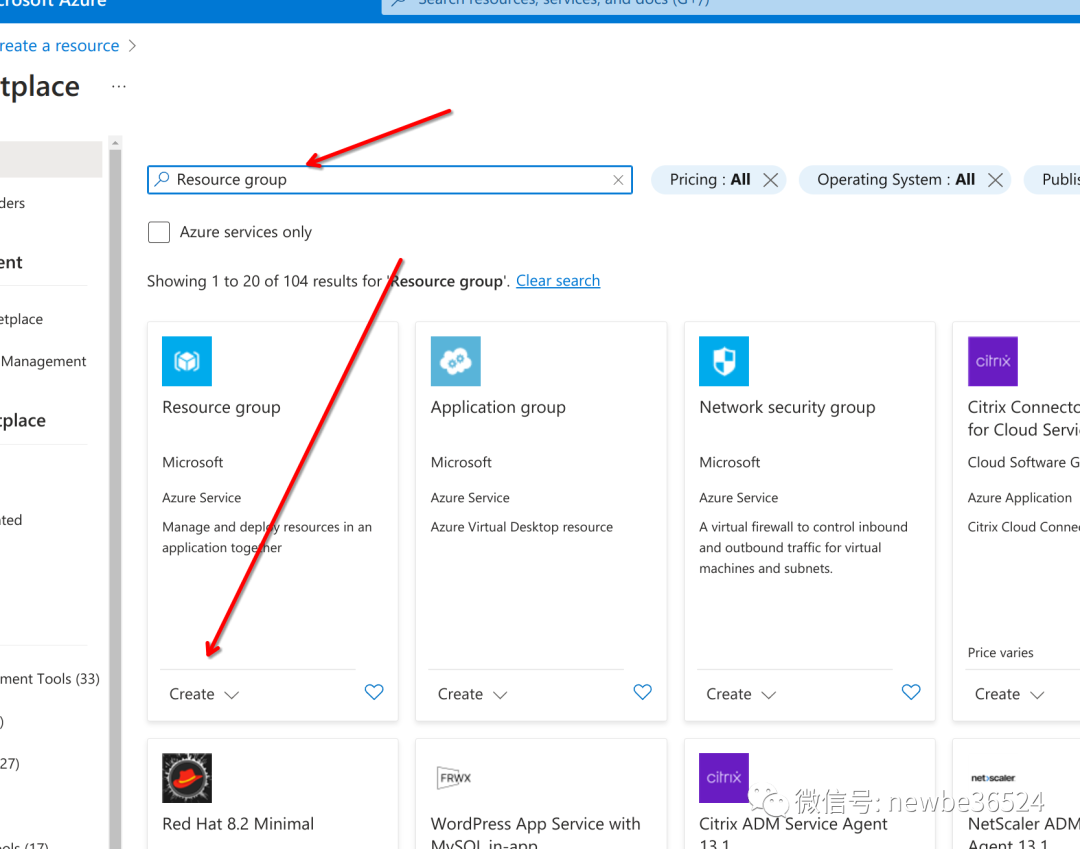
Task: Click 'Azure Virtual Desktop resource' description text
Action: (521, 527)
